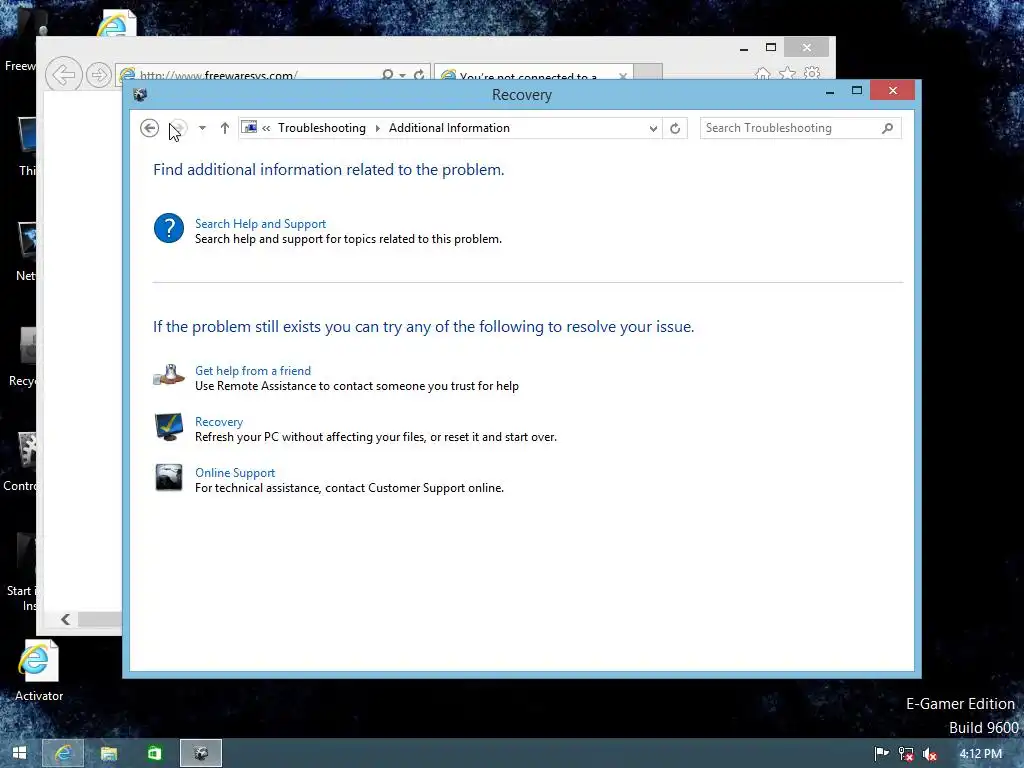
Task: Open the Start button on taskbar
Action: click(19, 753)
